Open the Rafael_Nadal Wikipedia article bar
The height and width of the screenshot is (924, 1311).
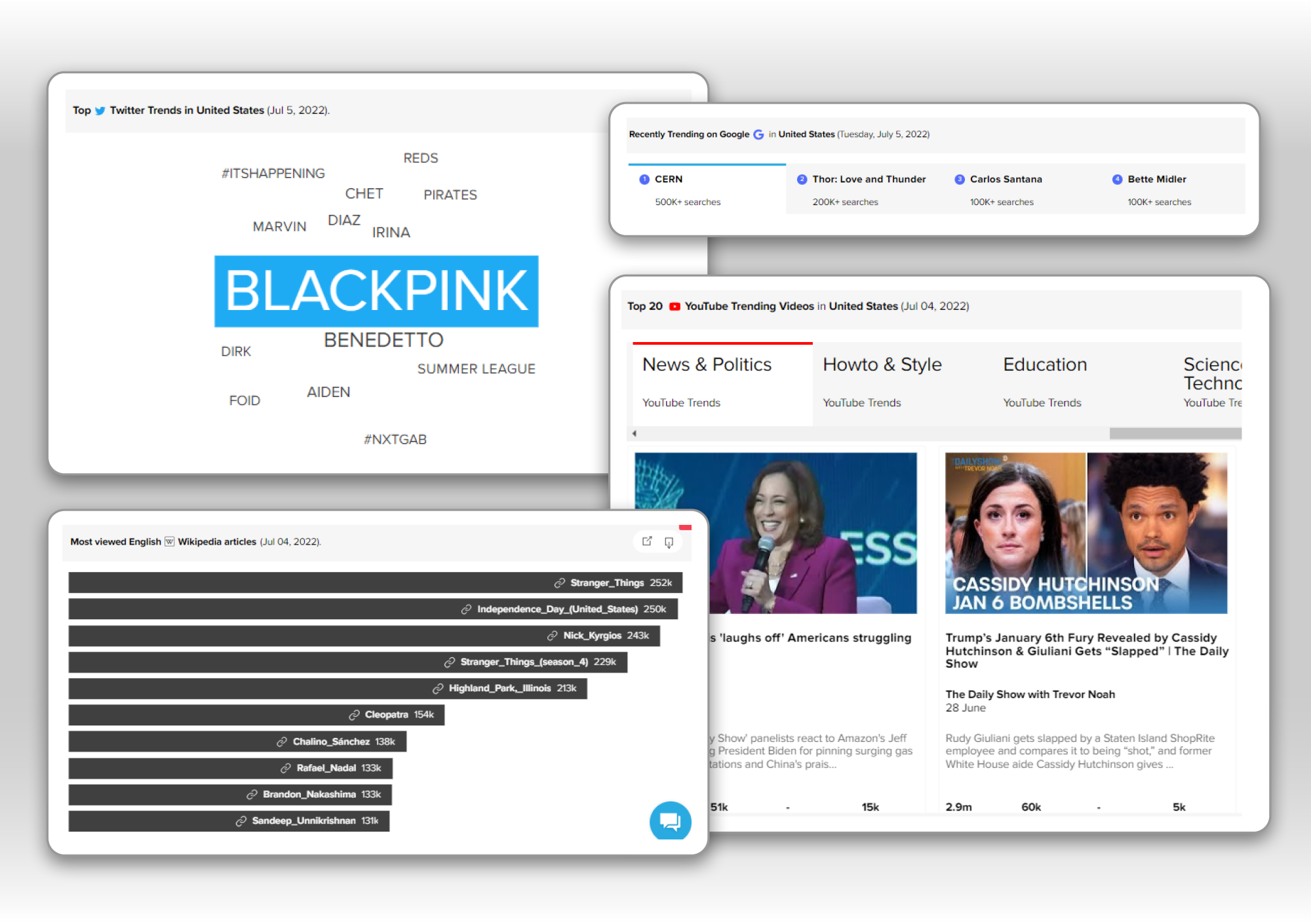pos(230,768)
